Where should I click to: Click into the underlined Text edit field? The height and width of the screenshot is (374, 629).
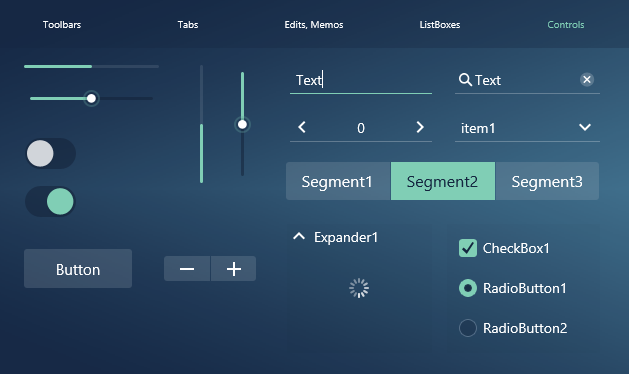tap(361, 80)
